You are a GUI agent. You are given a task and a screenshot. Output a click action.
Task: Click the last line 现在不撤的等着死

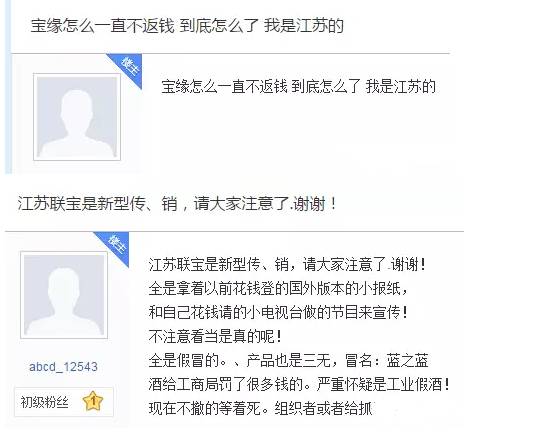click(x=261, y=408)
